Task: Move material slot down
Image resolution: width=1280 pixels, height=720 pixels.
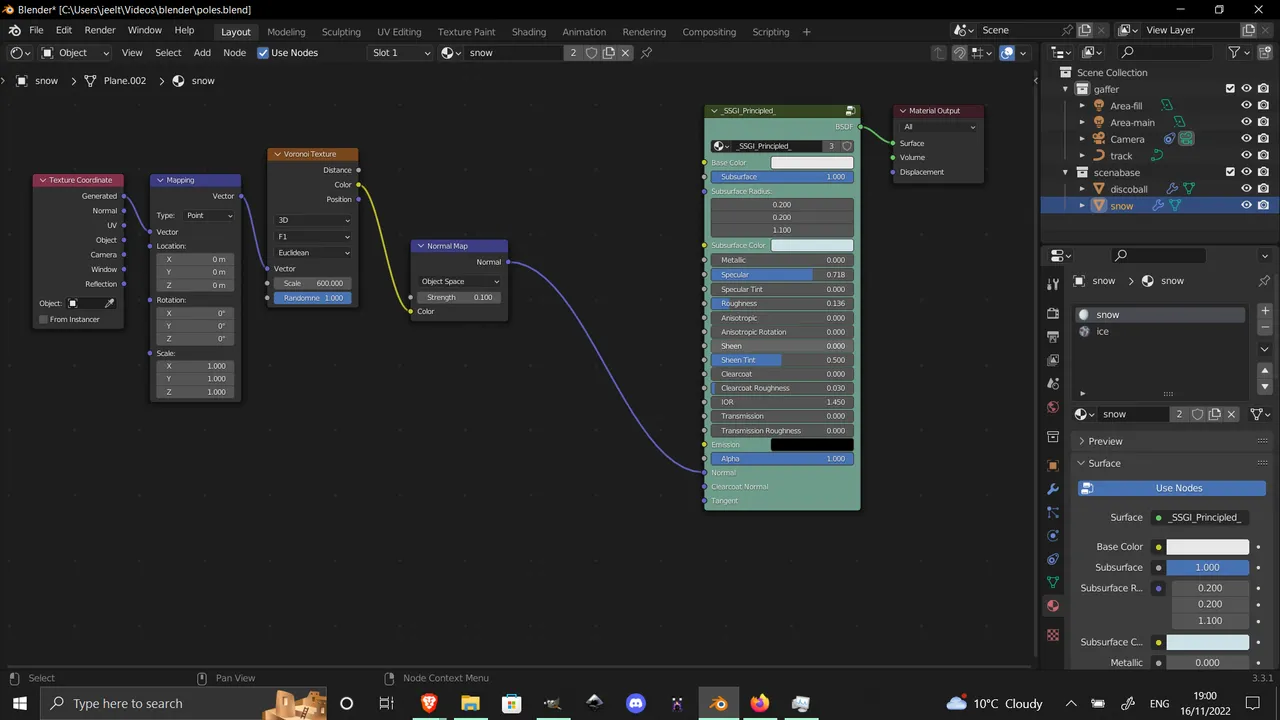Action: (x=1265, y=386)
